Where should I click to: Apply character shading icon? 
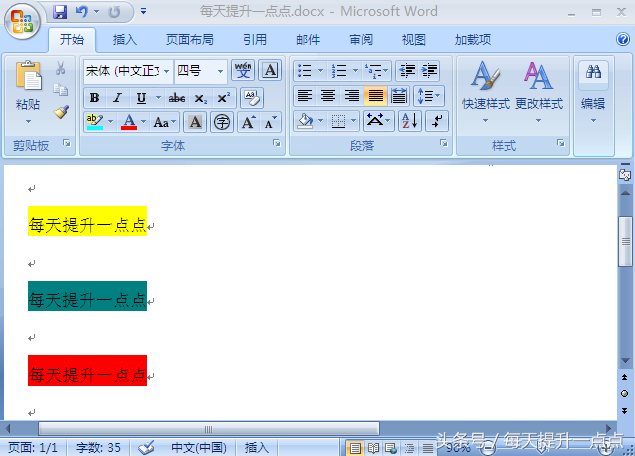point(195,122)
